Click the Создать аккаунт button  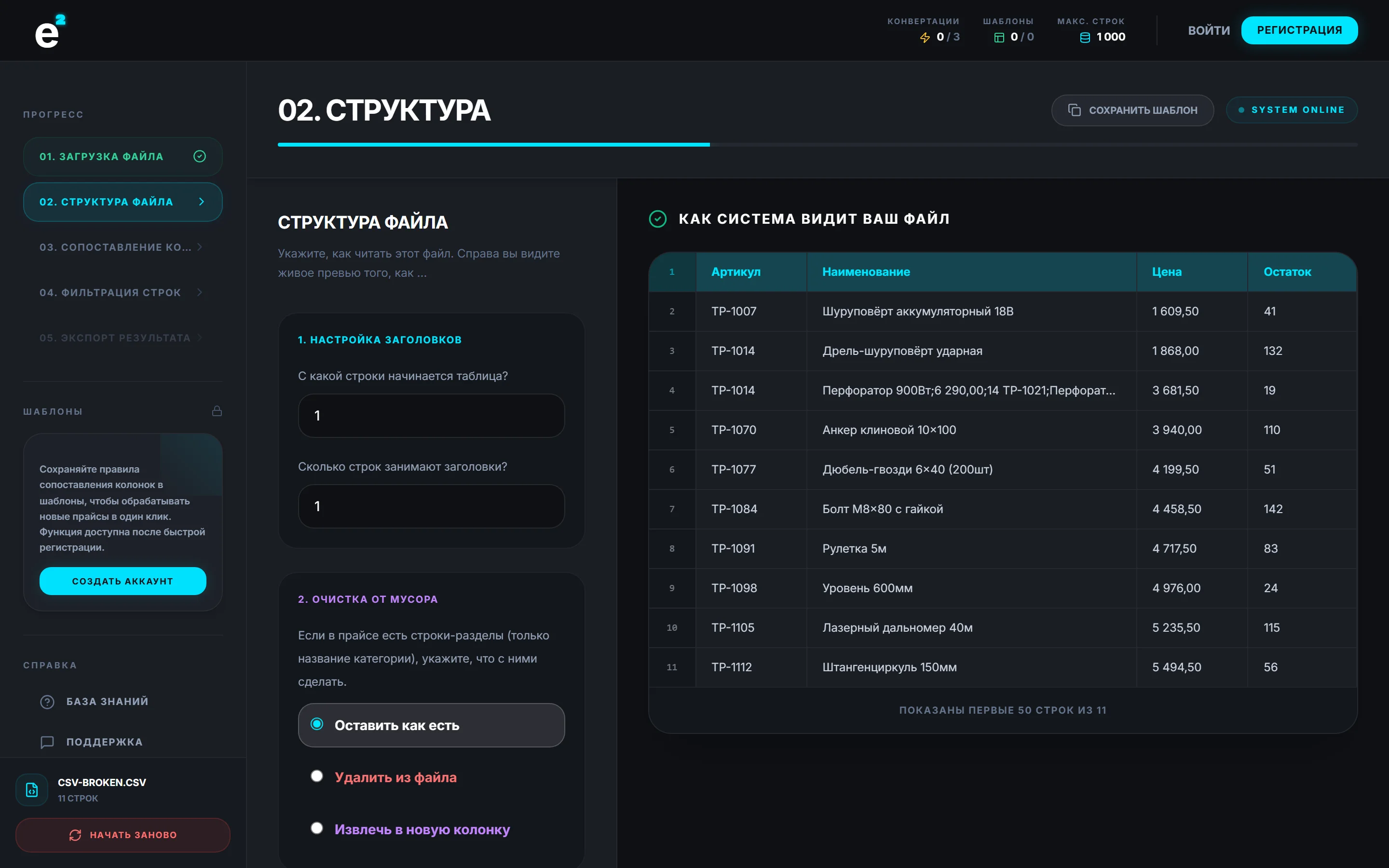pos(123,581)
